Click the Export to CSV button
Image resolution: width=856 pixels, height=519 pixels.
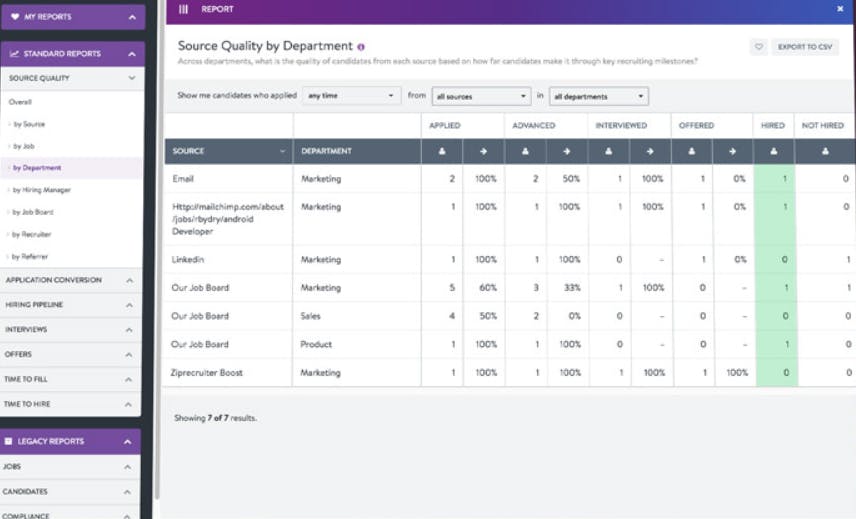click(805, 47)
